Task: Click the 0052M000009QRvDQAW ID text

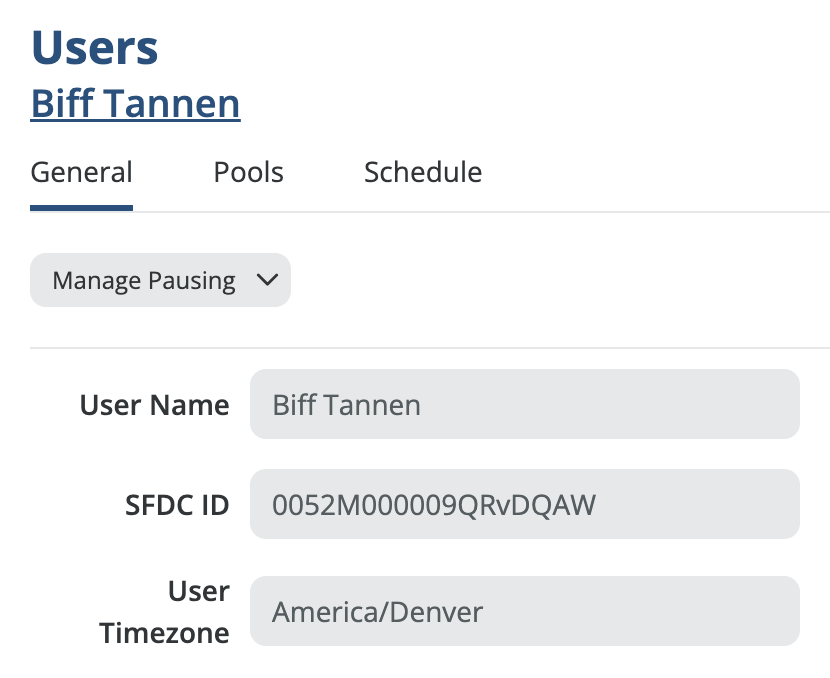Action: coord(433,505)
